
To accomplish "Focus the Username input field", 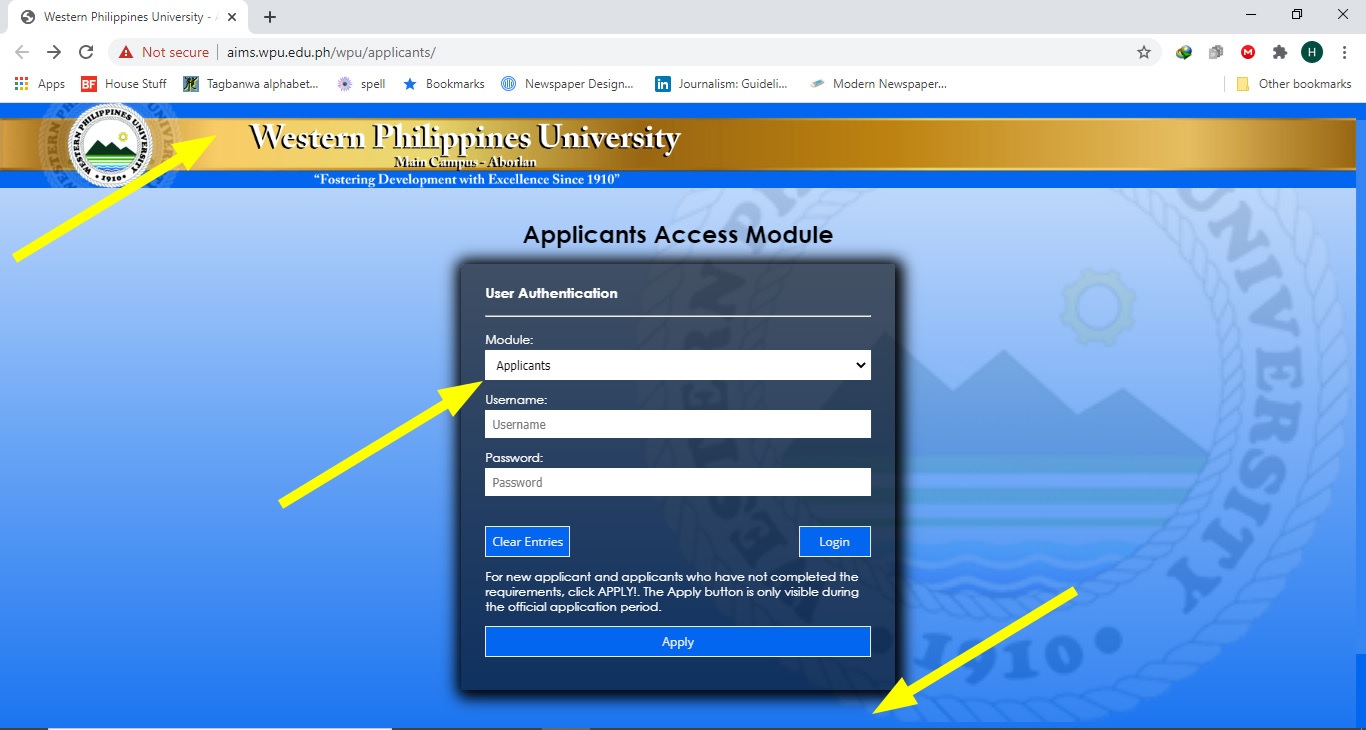I will [x=678, y=424].
